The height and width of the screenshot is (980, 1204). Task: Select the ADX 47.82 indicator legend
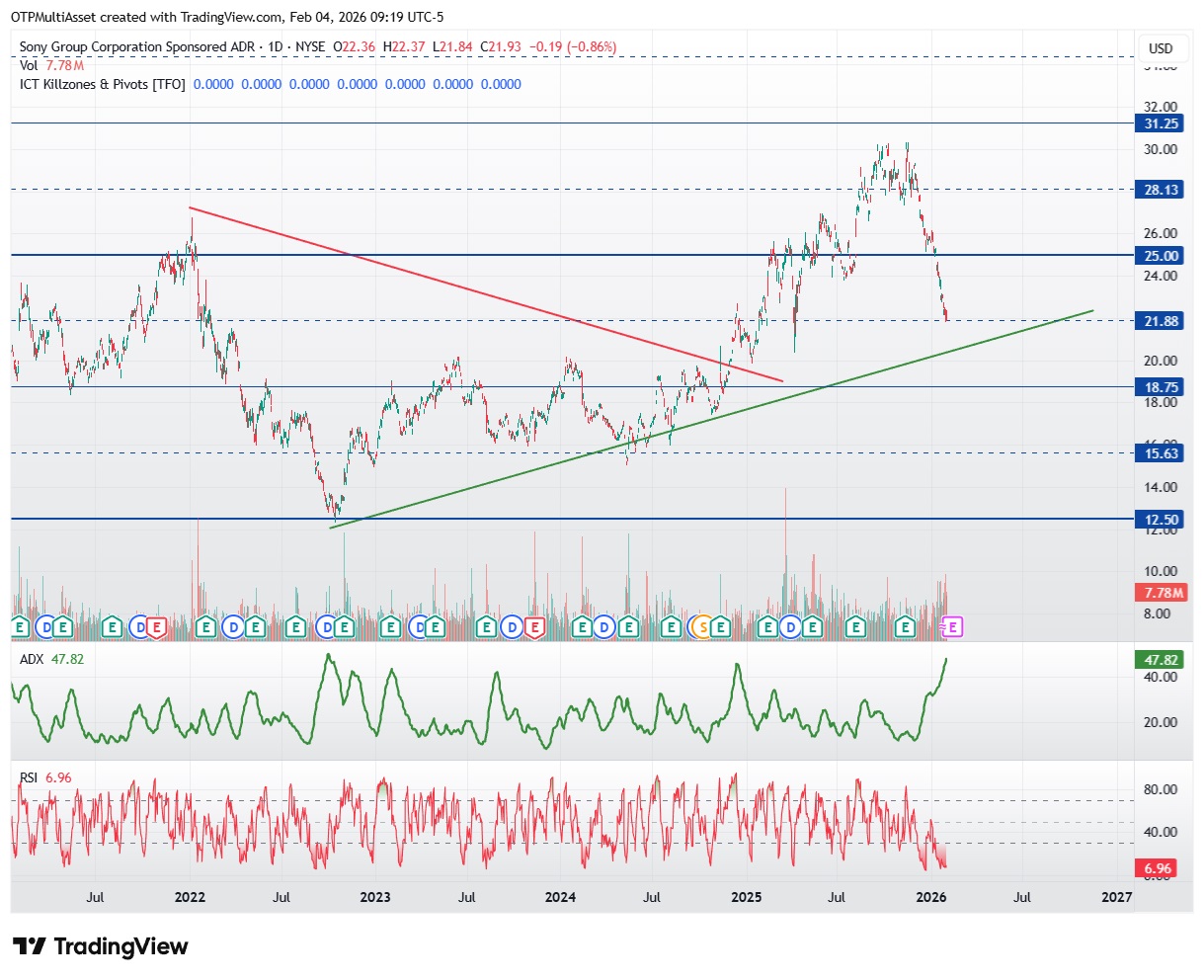tap(52, 659)
